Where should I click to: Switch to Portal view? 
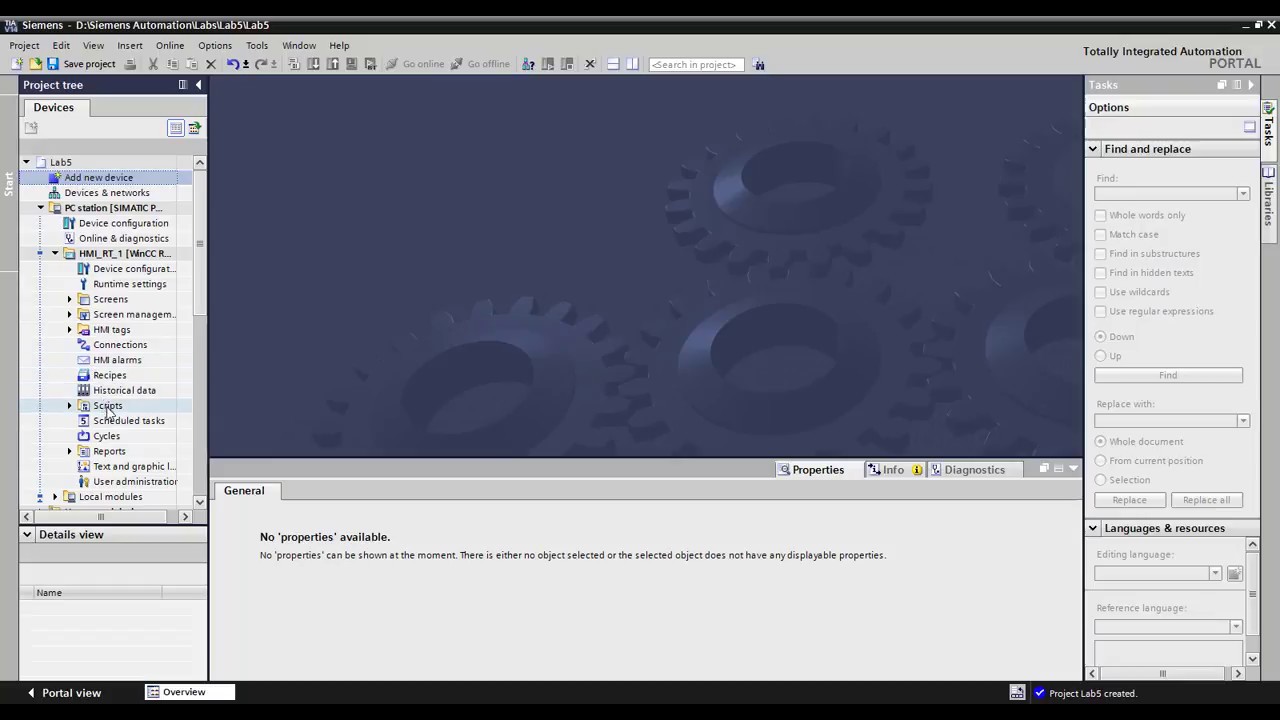pyautogui.click(x=63, y=692)
